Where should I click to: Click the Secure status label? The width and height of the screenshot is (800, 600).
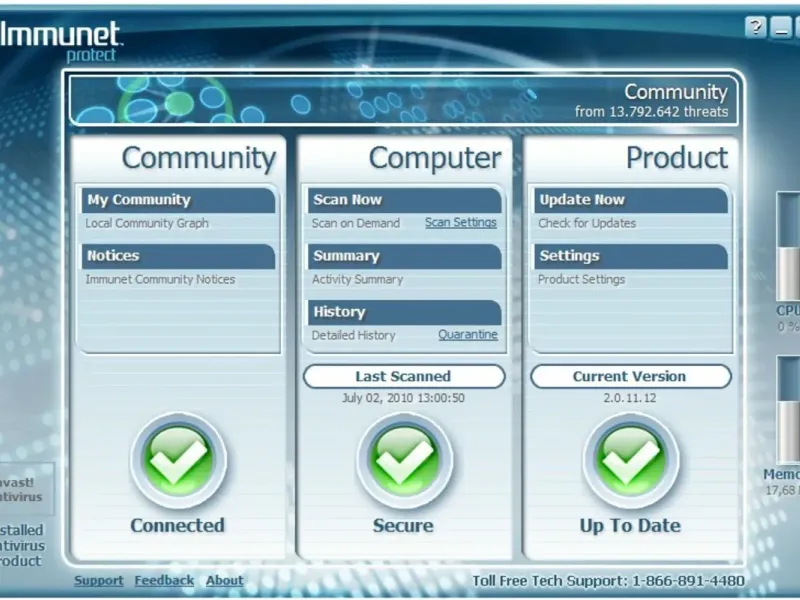point(404,526)
